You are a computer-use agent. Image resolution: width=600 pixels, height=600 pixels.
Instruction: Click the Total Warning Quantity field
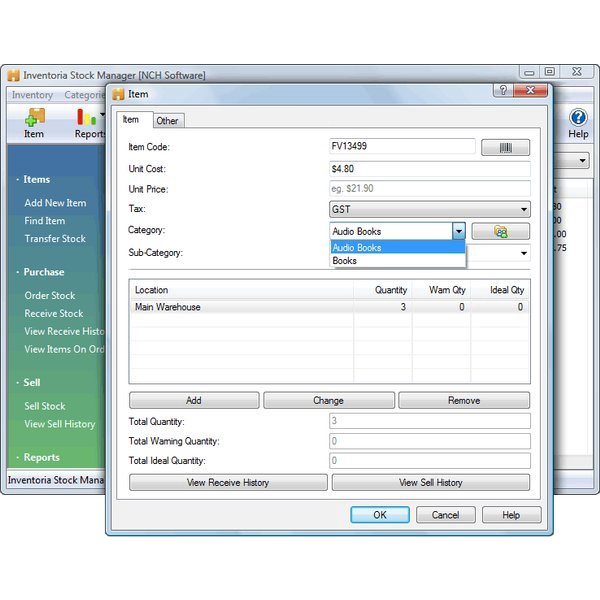pos(430,441)
